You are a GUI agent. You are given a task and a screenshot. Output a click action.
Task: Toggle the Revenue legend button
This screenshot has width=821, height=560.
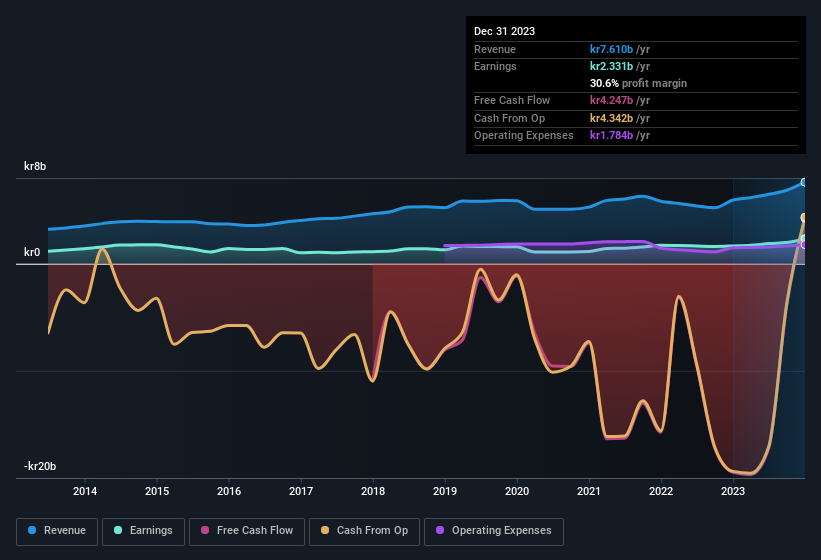click(x=57, y=531)
